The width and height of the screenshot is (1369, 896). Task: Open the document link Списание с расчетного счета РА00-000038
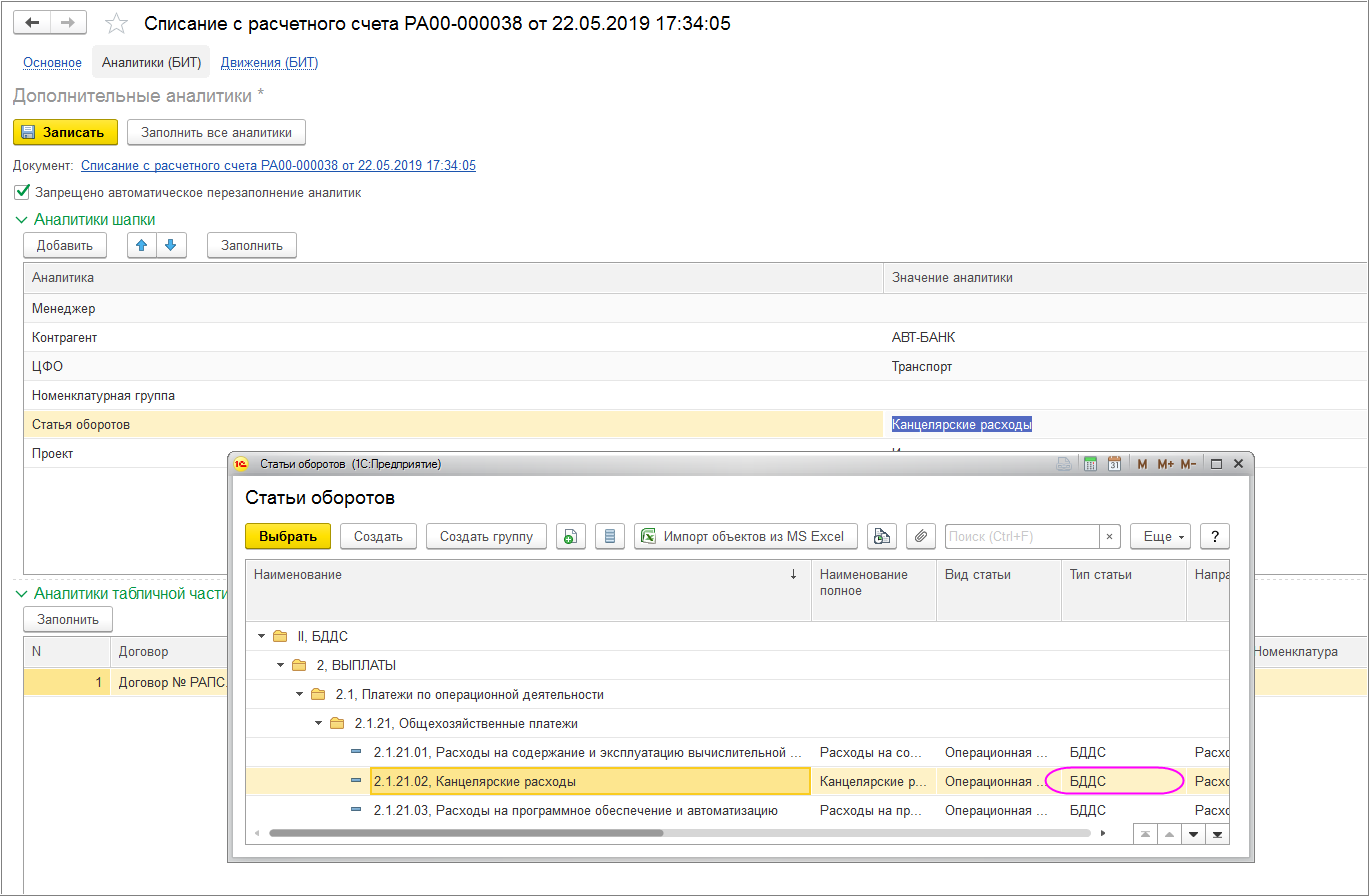click(x=278, y=166)
